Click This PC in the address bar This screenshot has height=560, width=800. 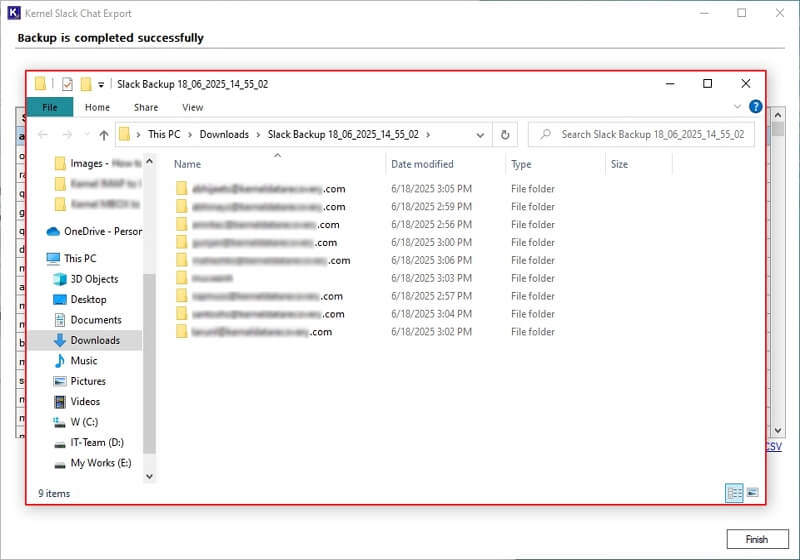click(164, 135)
